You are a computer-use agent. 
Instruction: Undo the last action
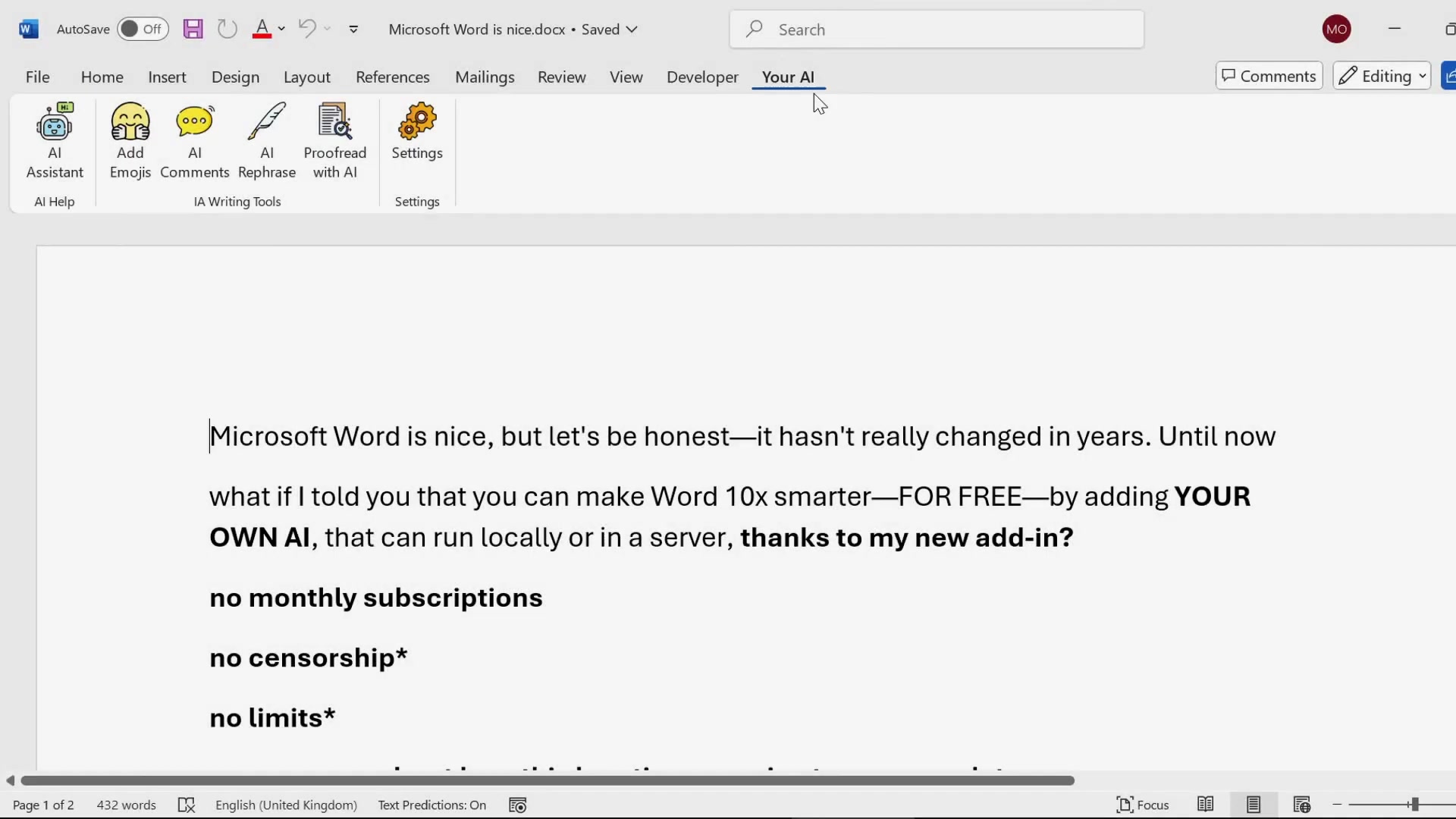307,29
